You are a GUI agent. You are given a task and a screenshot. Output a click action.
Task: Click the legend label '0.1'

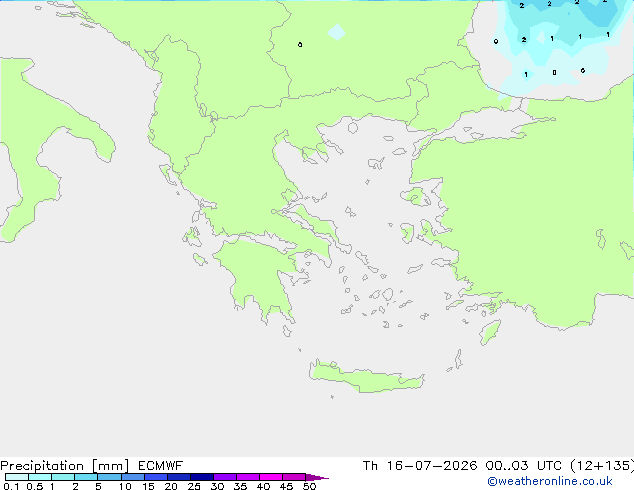(11, 486)
